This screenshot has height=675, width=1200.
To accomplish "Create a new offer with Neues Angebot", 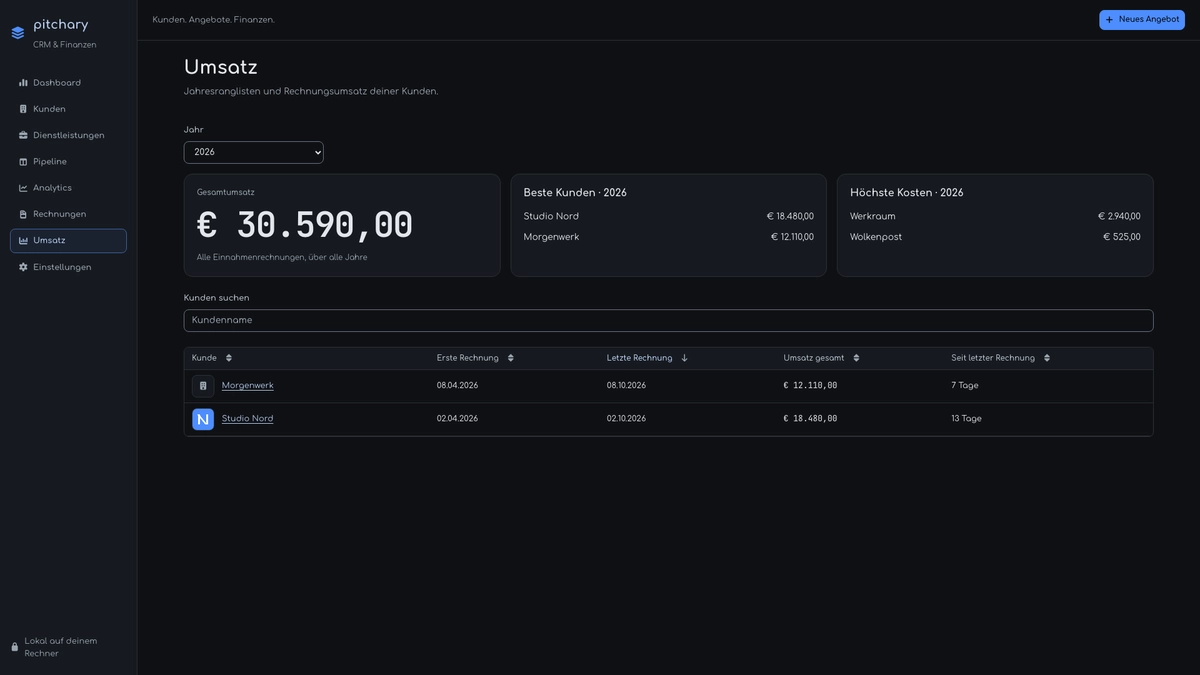I will (1142, 20).
